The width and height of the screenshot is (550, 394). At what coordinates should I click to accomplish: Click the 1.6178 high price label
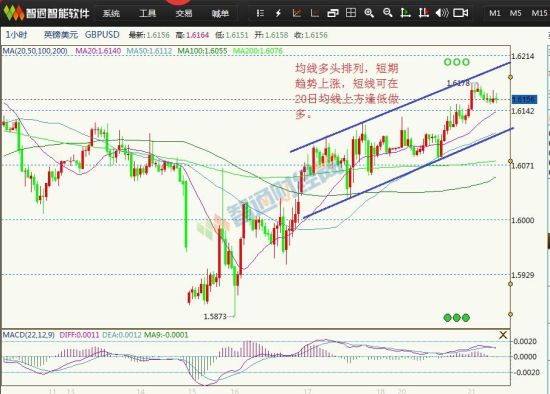click(458, 83)
